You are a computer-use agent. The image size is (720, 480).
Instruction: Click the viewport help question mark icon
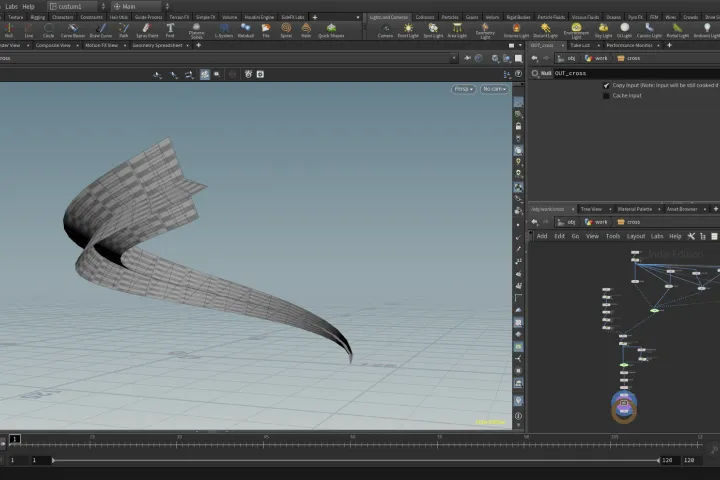point(518,74)
